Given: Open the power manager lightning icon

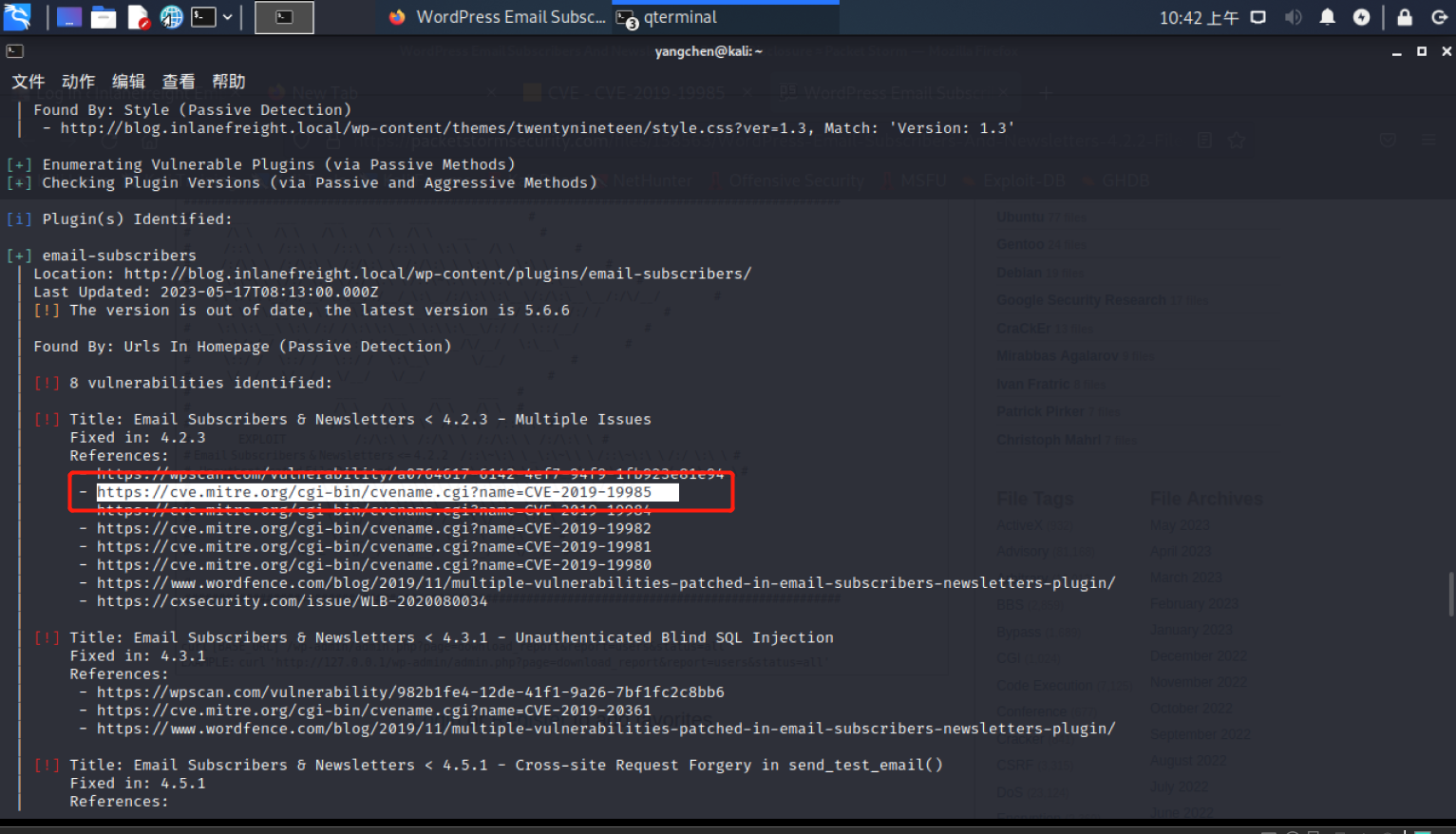Looking at the screenshot, I should 1361,17.
